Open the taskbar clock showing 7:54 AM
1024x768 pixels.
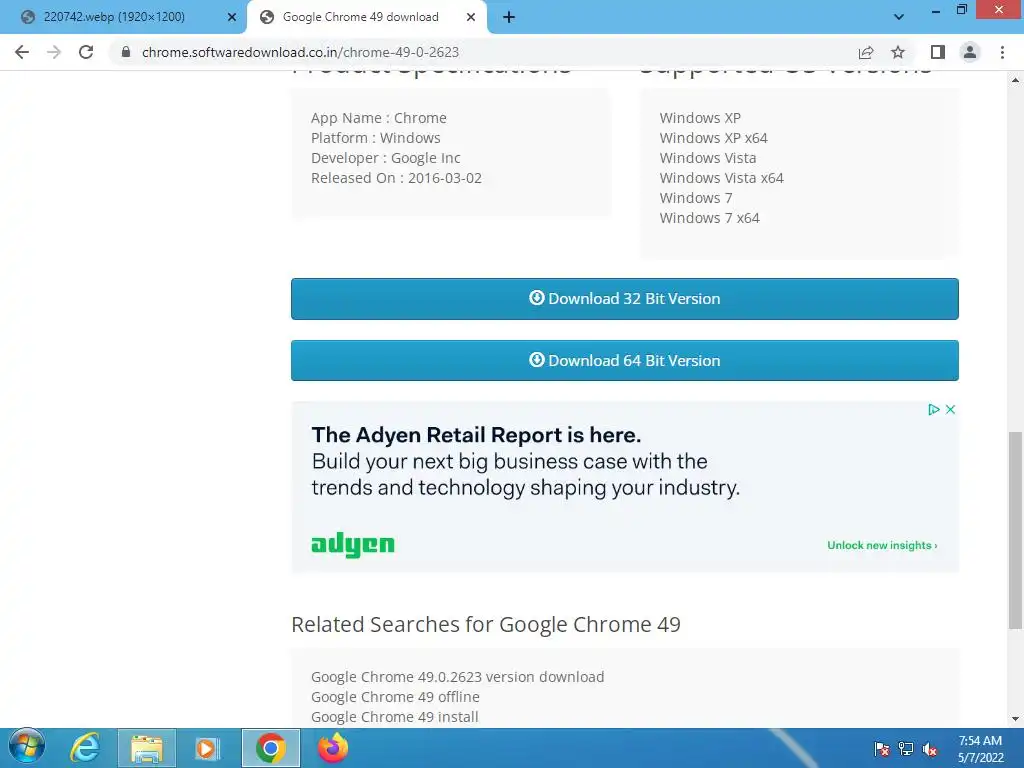[x=980, y=749]
